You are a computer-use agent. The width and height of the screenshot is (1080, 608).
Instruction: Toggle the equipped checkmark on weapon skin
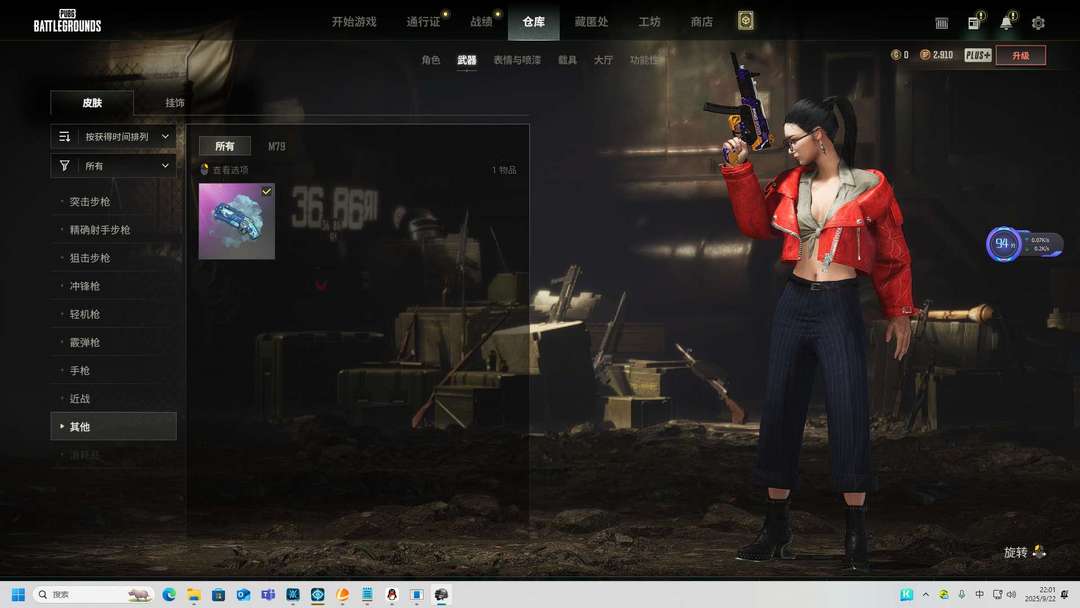click(267, 191)
